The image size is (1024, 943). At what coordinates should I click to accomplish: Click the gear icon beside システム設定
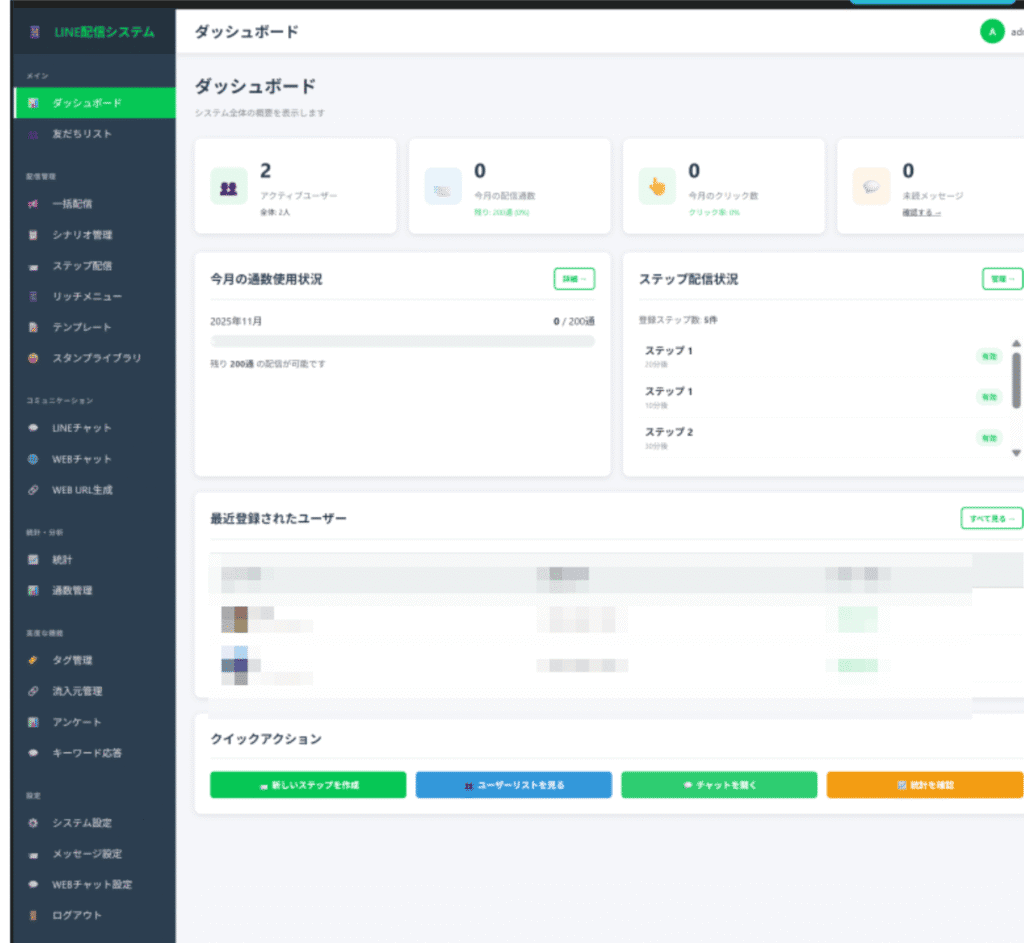coord(33,823)
